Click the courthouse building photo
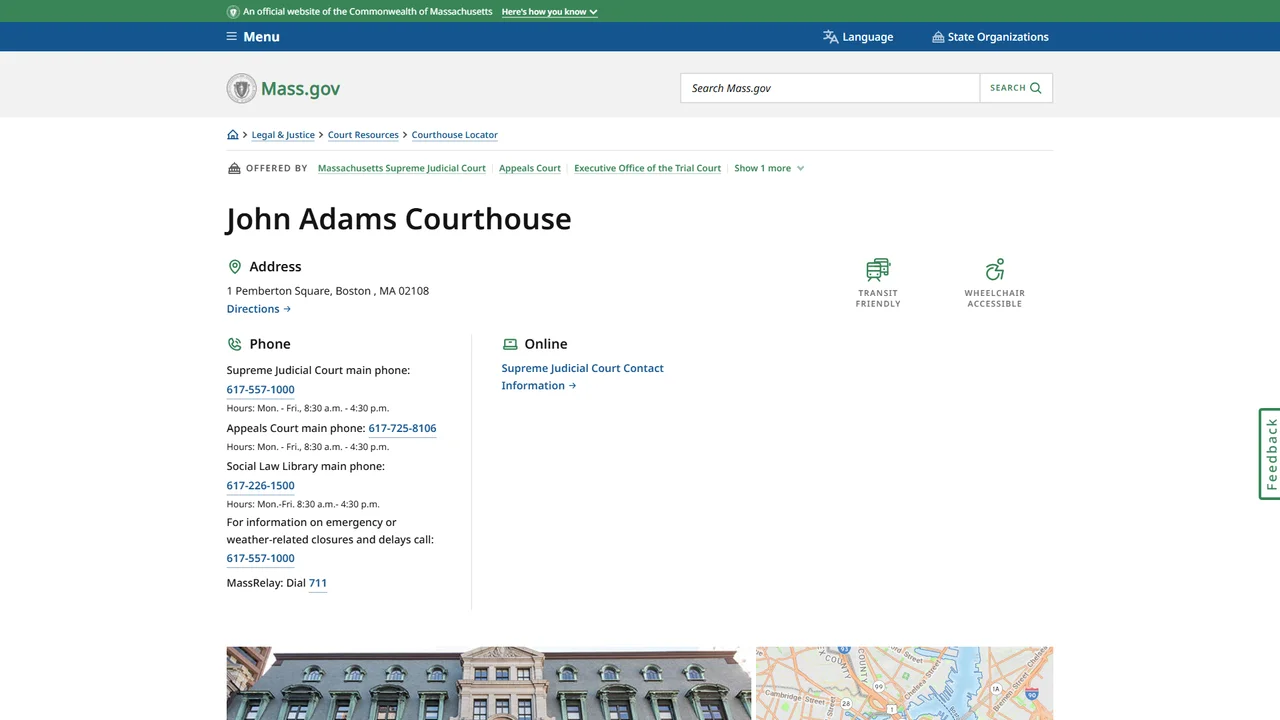This screenshot has height=720, width=1280. pyautogui.click(x=489, y=683)
